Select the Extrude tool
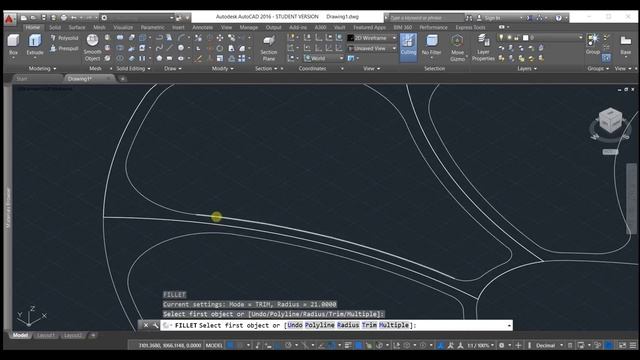The height and width of the screenshot is (360, 640). click(35, 44)
